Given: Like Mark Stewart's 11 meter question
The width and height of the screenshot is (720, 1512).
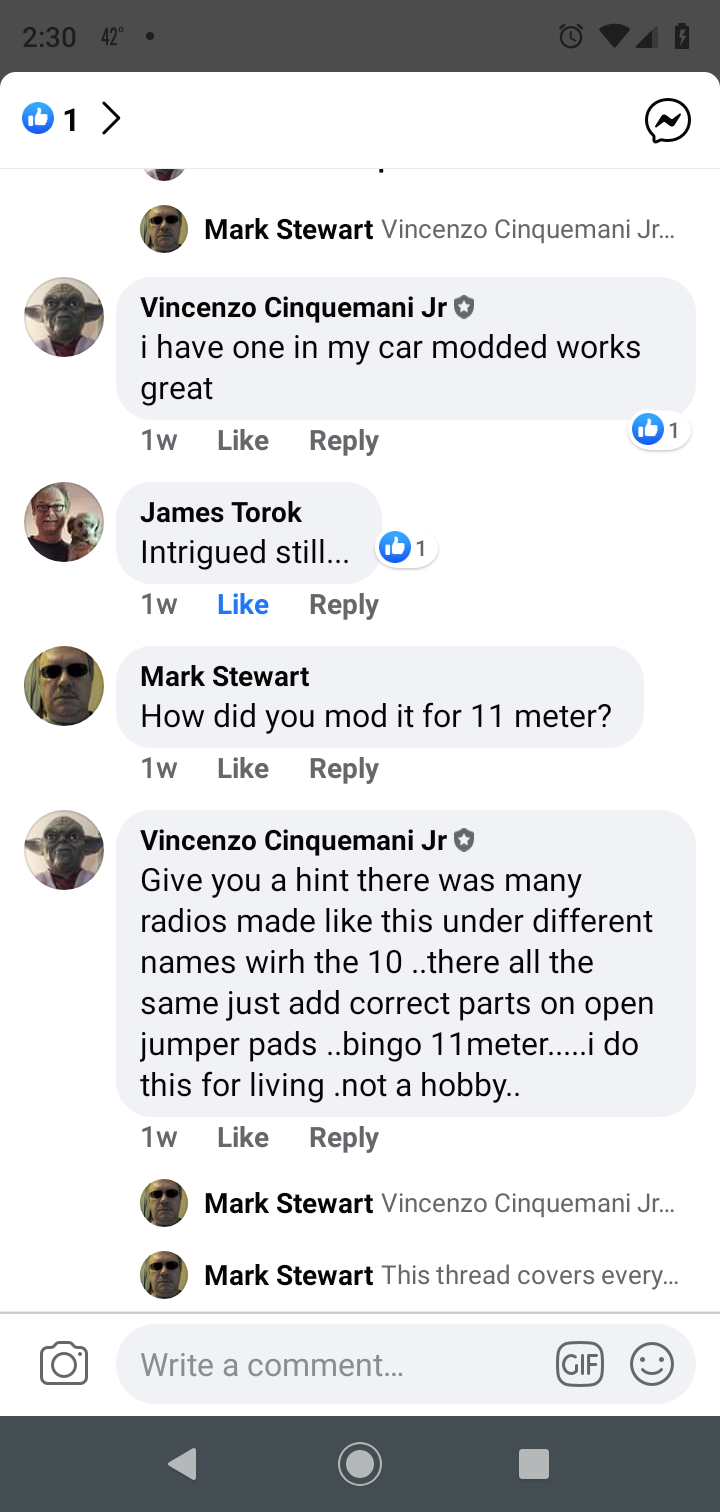Looking at the screenshot, I should pos(243,768).
